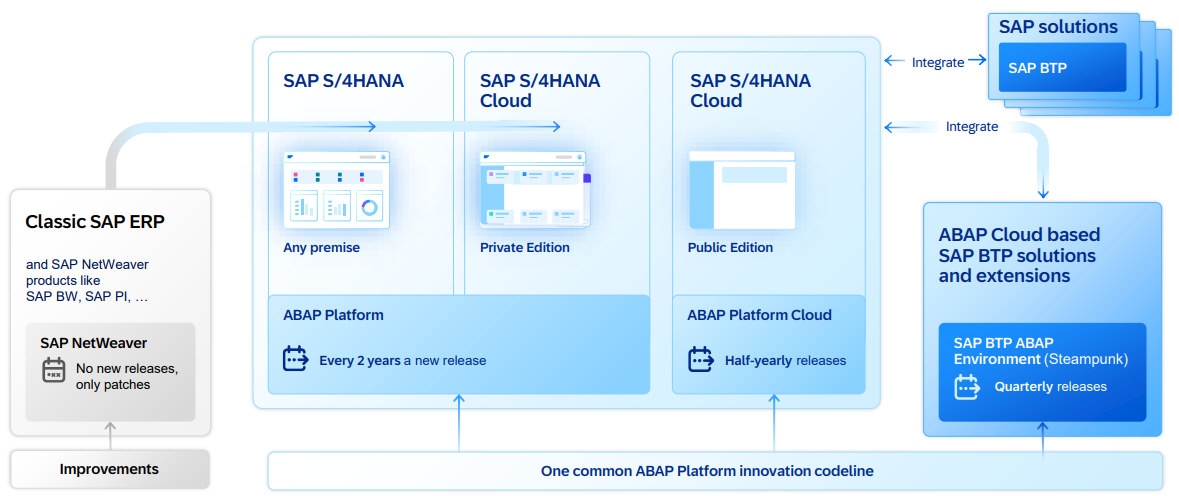Click the 'Any premise' label
This screenshot has height=496, width=1179.
pos(321,247)
